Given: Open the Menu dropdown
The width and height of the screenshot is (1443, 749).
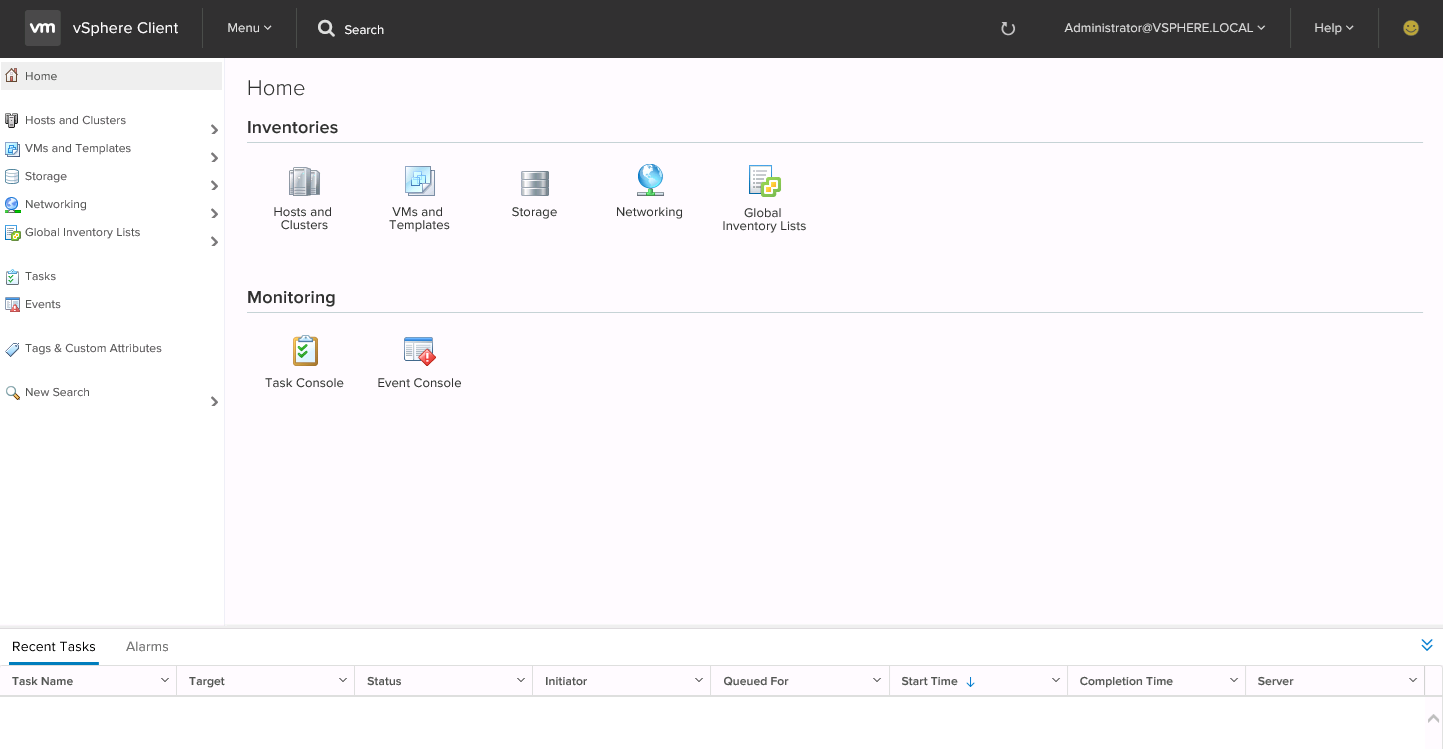Looking at the screenshot, I should (249, 28).
